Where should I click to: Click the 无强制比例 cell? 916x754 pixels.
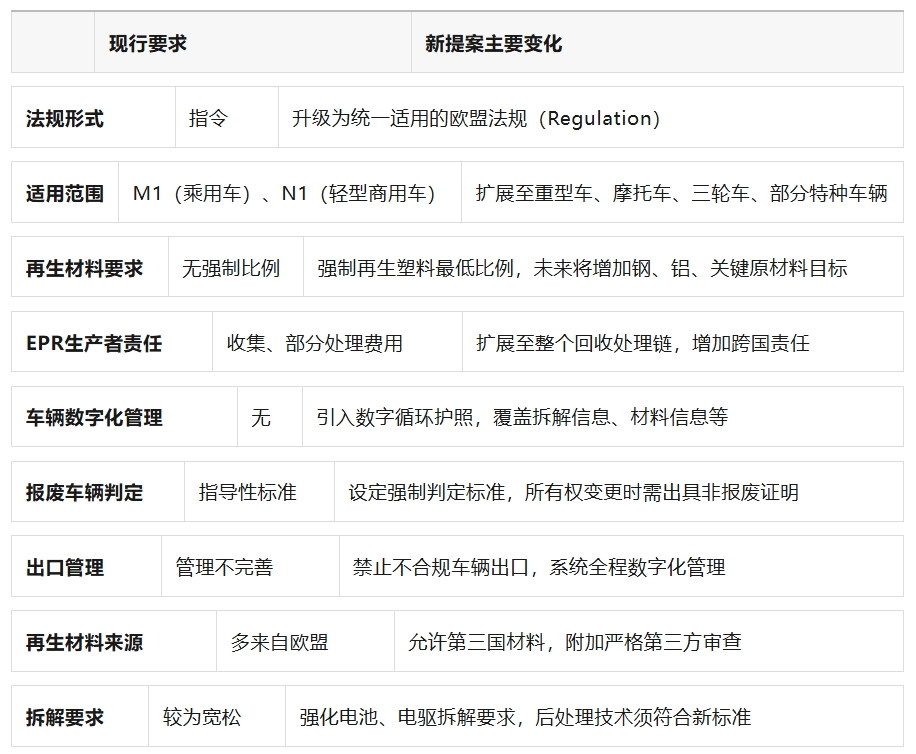coord(231,269)
